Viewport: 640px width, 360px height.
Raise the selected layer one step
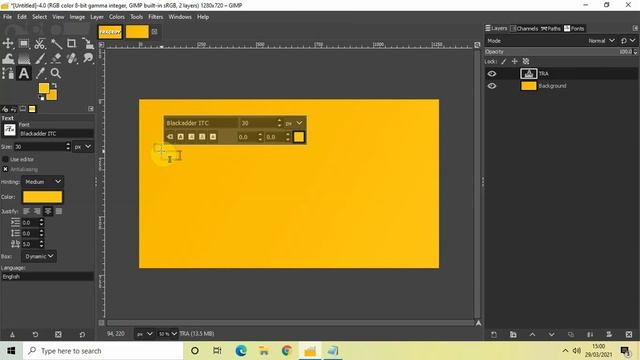pyautogui.click(x=532, y=335)
